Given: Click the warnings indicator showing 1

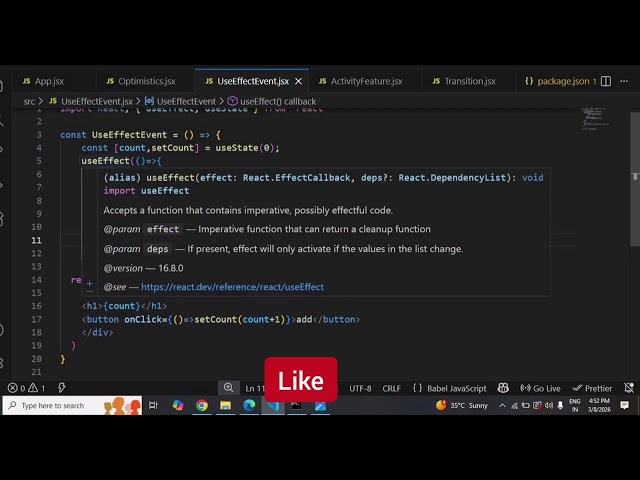Looking at the screenshot, I should [37, 388].
